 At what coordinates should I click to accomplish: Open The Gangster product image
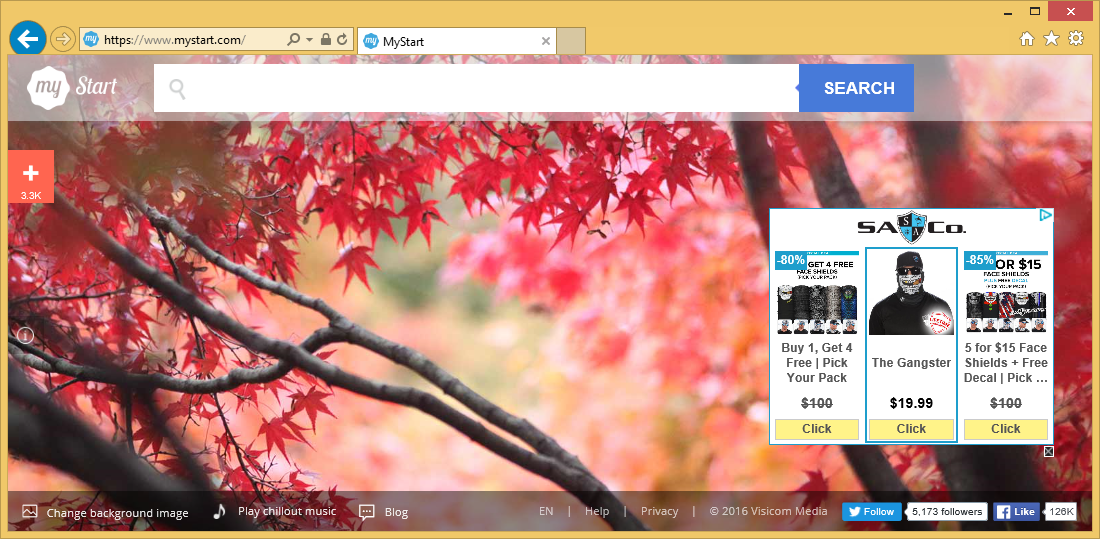click(x=911, y=293)
